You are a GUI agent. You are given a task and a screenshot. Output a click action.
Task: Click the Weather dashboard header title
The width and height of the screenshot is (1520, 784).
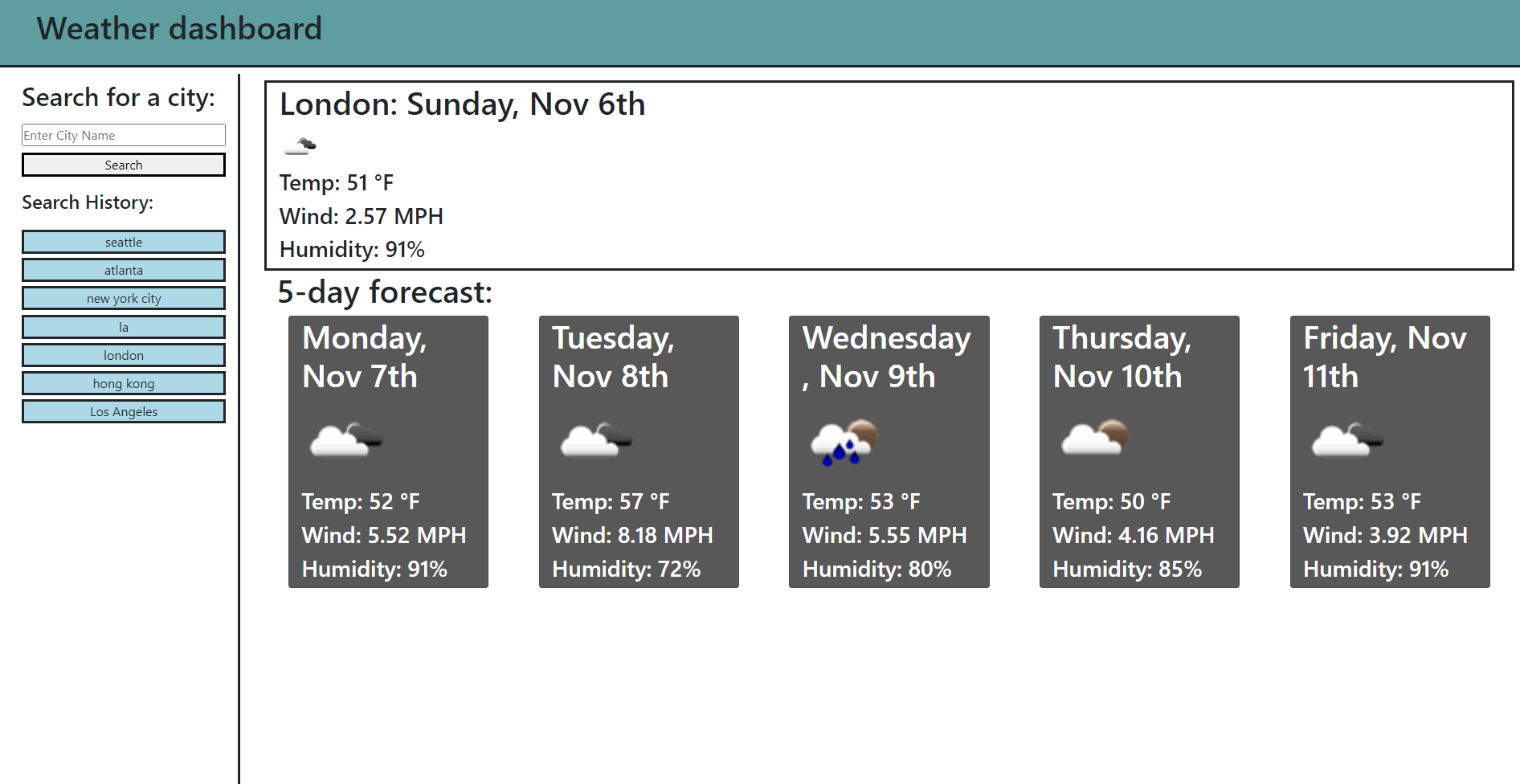click(x=179, y=29)
